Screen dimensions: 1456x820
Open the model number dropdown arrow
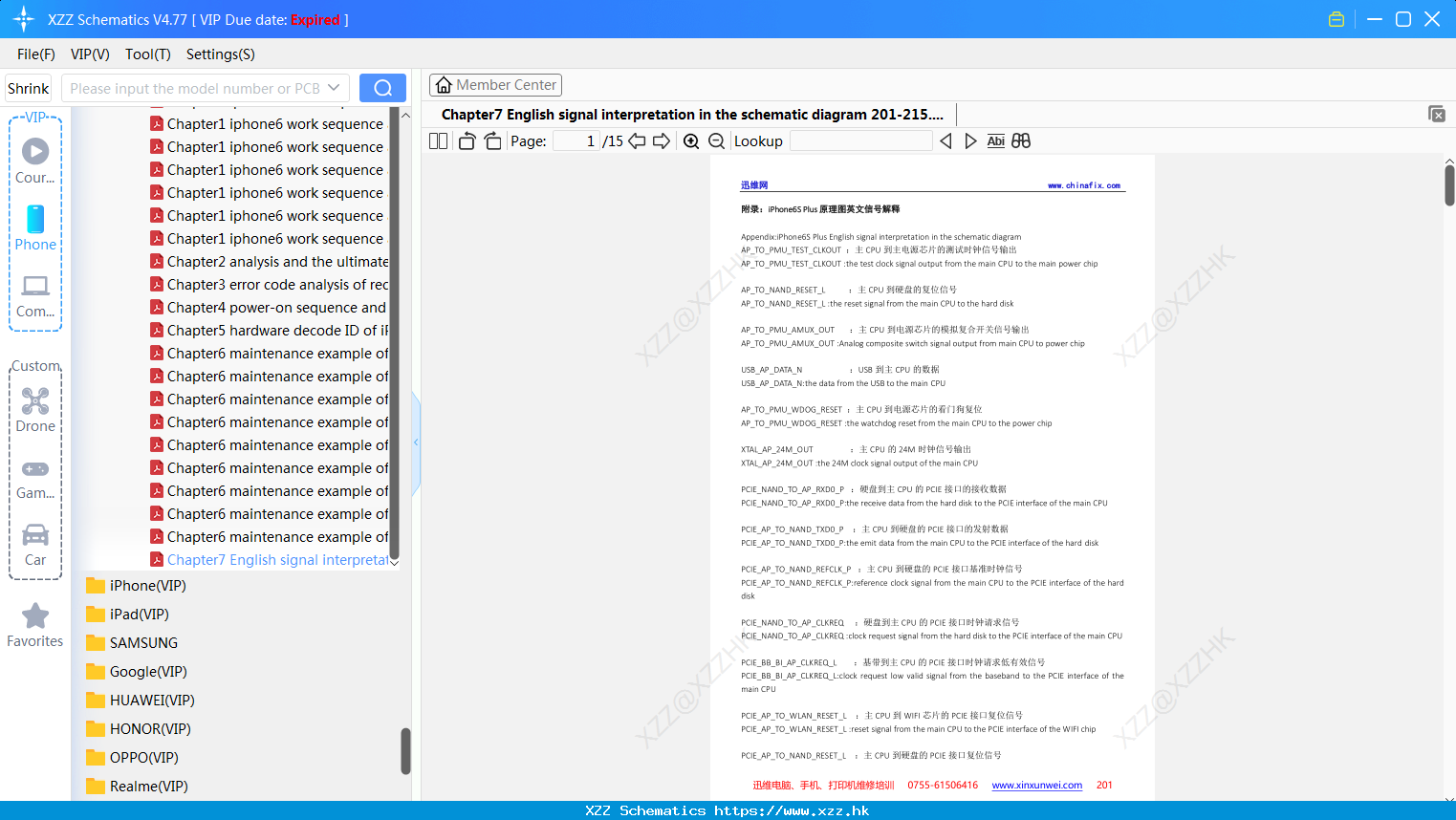click(x=334, y=88)
